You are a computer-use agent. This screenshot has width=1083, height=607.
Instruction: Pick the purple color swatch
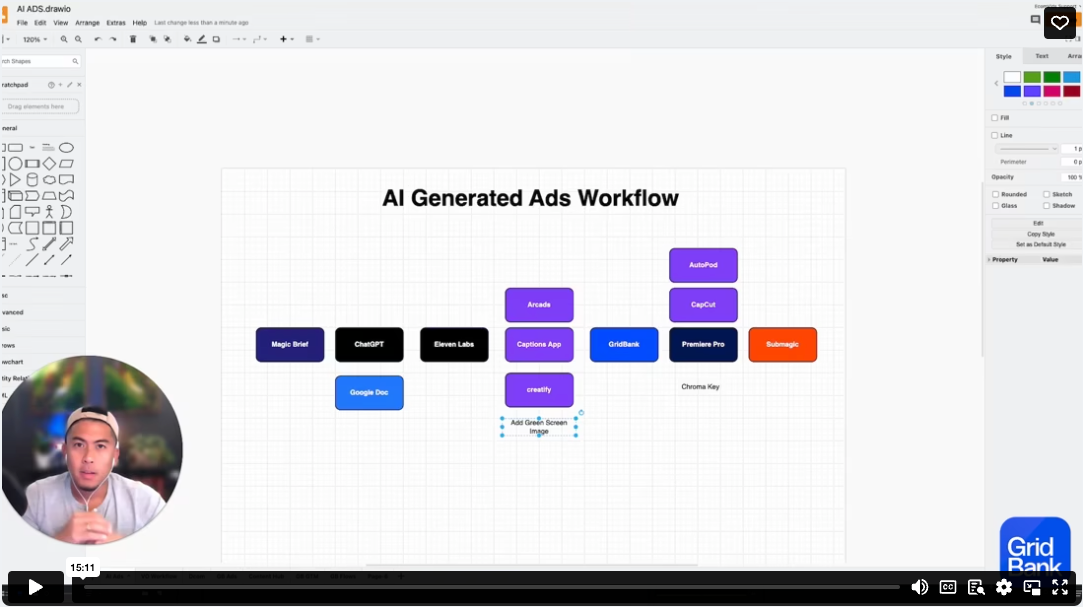(1032, 91)
